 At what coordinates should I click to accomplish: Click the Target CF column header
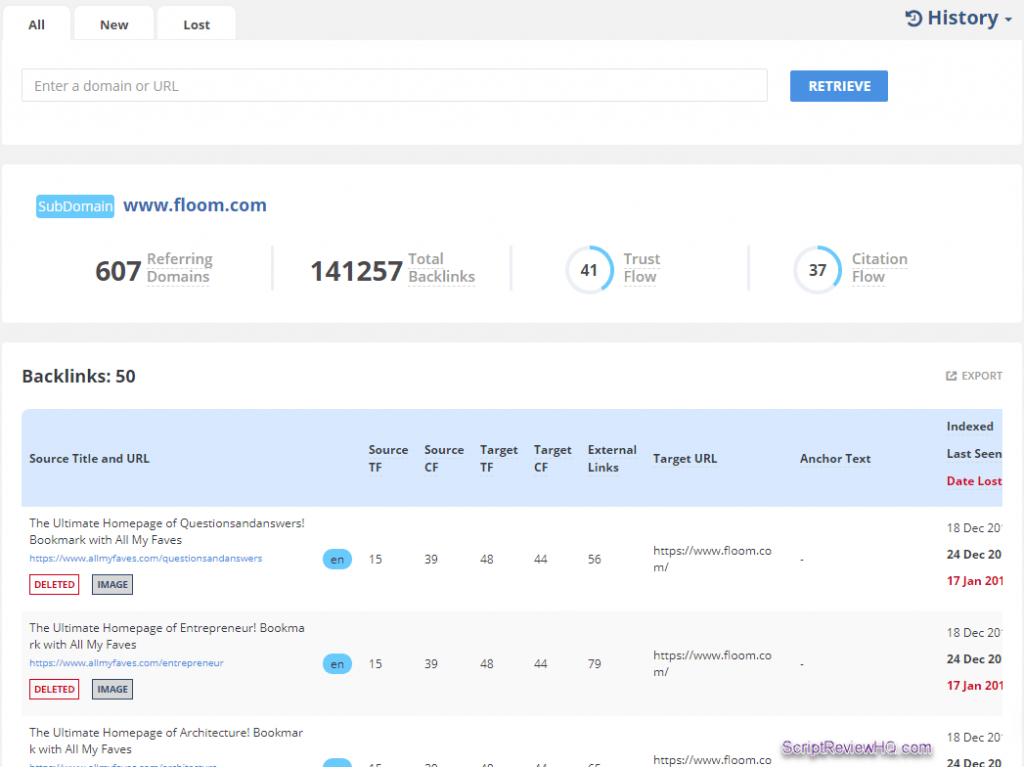[x=552, y=459]
